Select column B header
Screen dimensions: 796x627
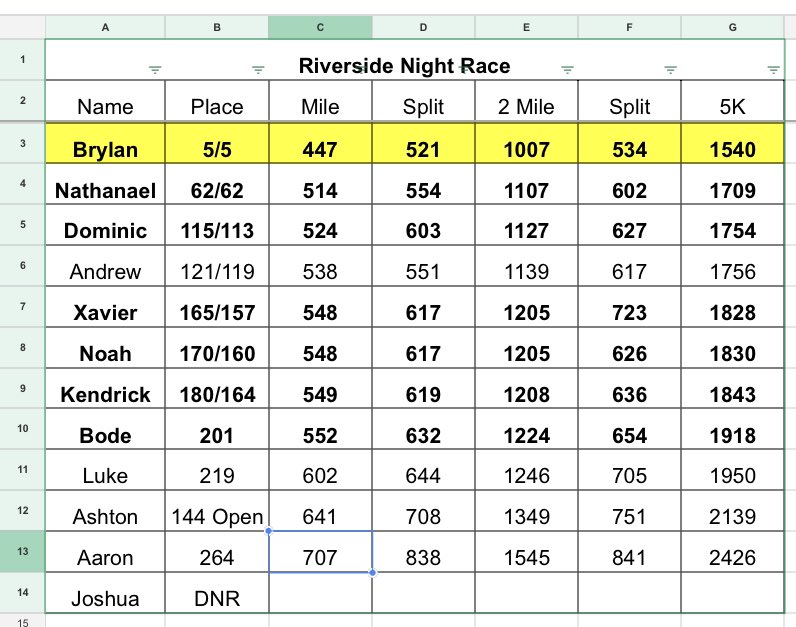(x=217, y=27)
